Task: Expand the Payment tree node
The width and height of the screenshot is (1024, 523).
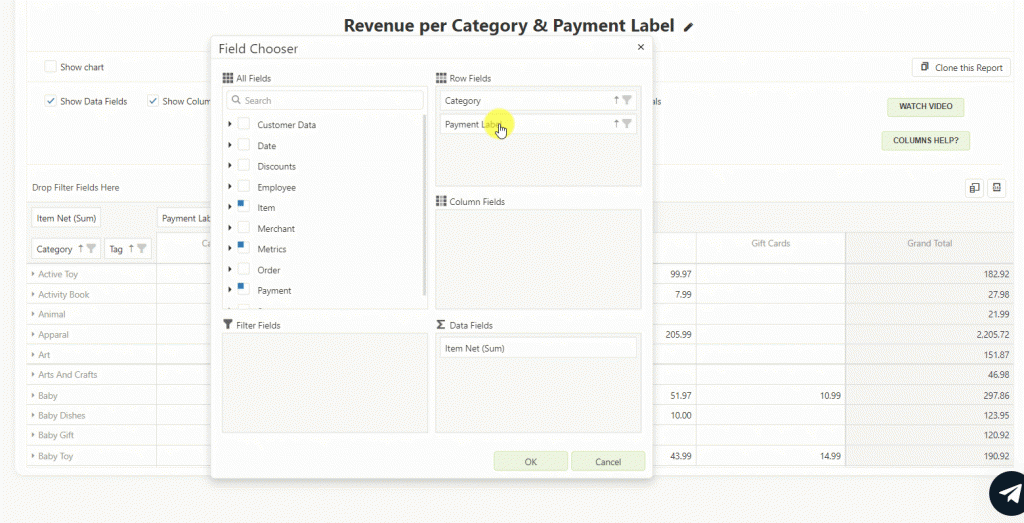Action: (x=230, y=290)
